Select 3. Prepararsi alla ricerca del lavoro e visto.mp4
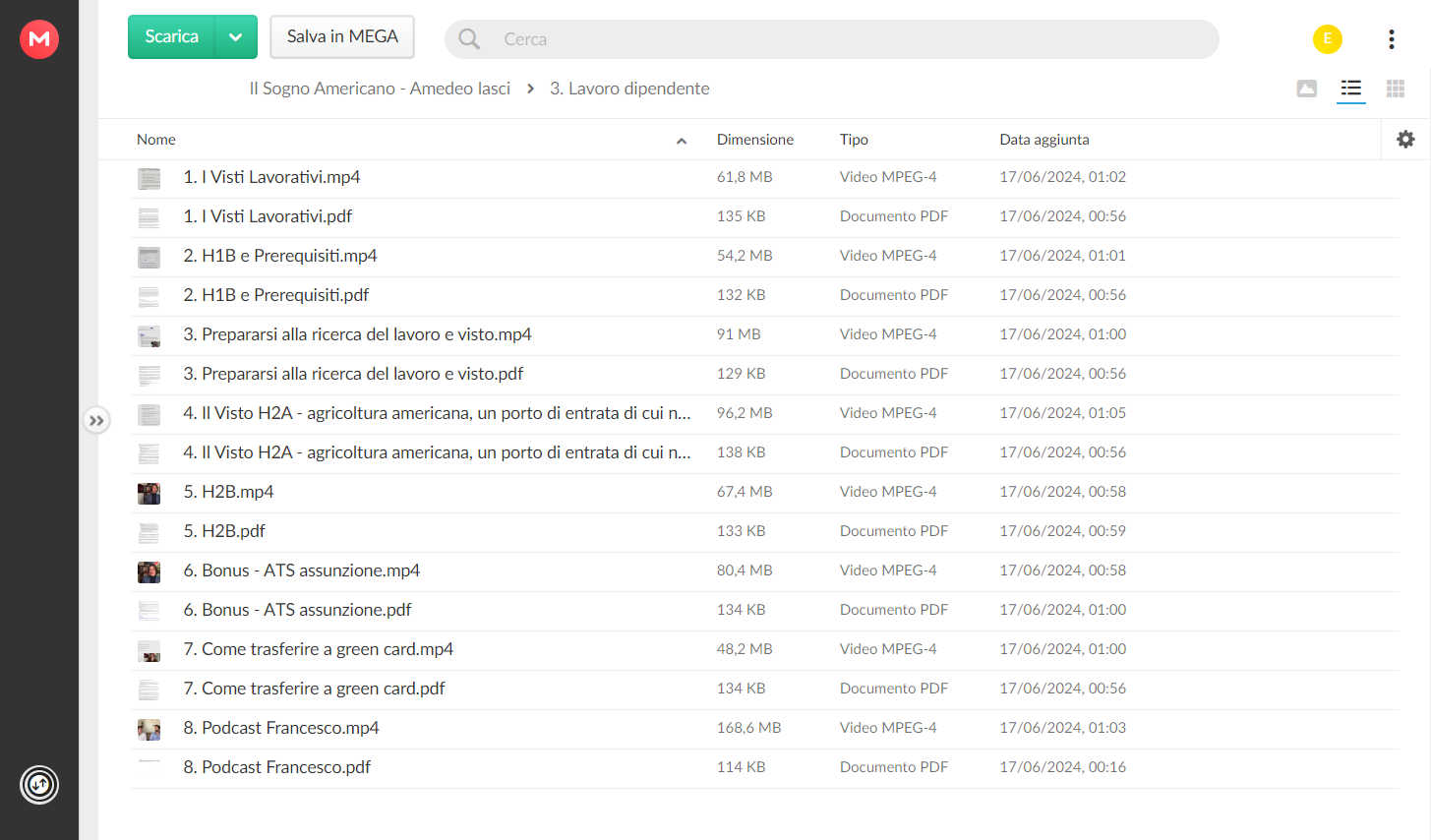The image size is (1431, 840). (x=765, y=335)
